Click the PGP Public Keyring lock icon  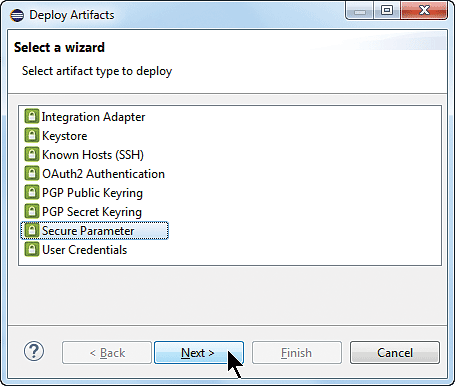tap(32, 193)
